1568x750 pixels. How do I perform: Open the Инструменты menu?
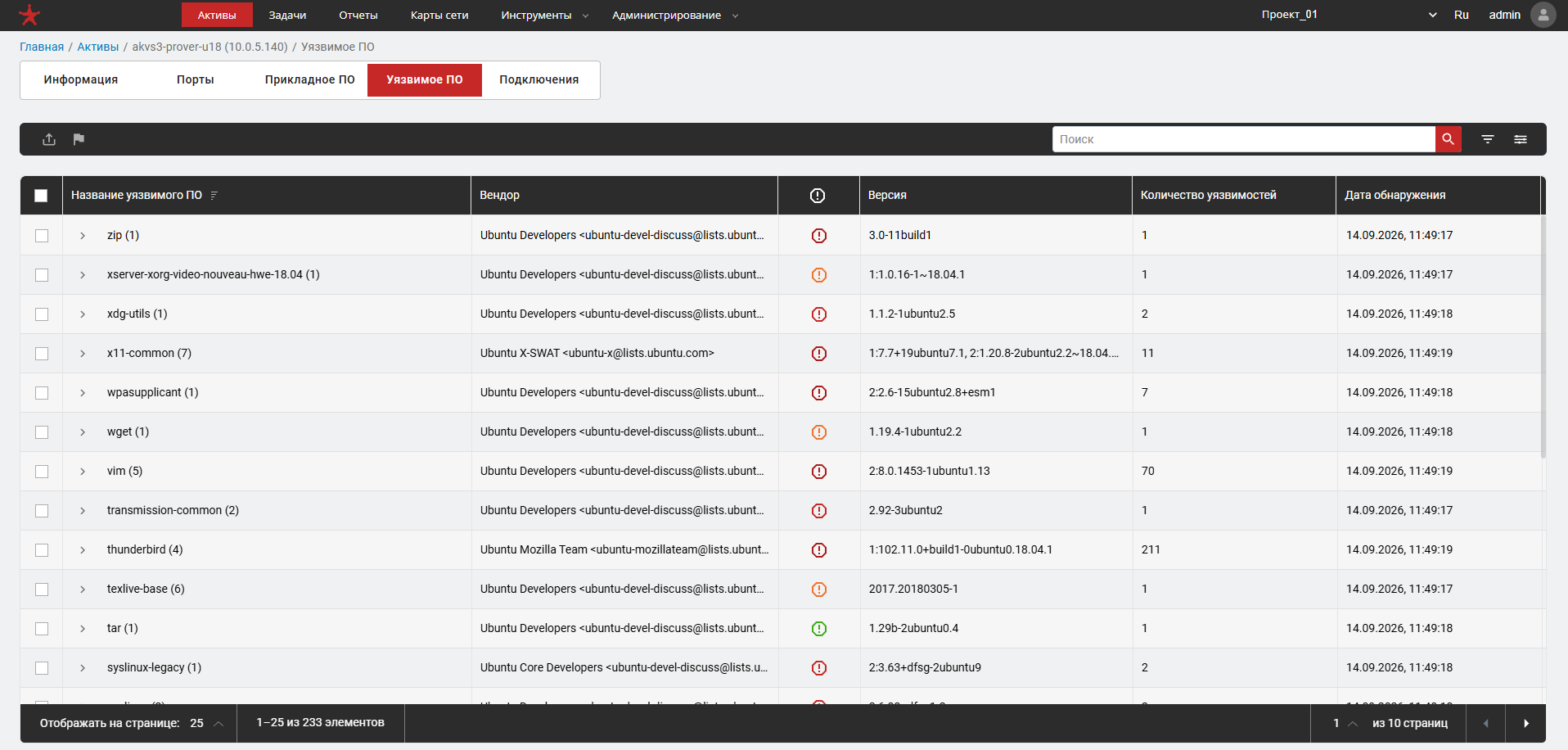coord(545,15)
